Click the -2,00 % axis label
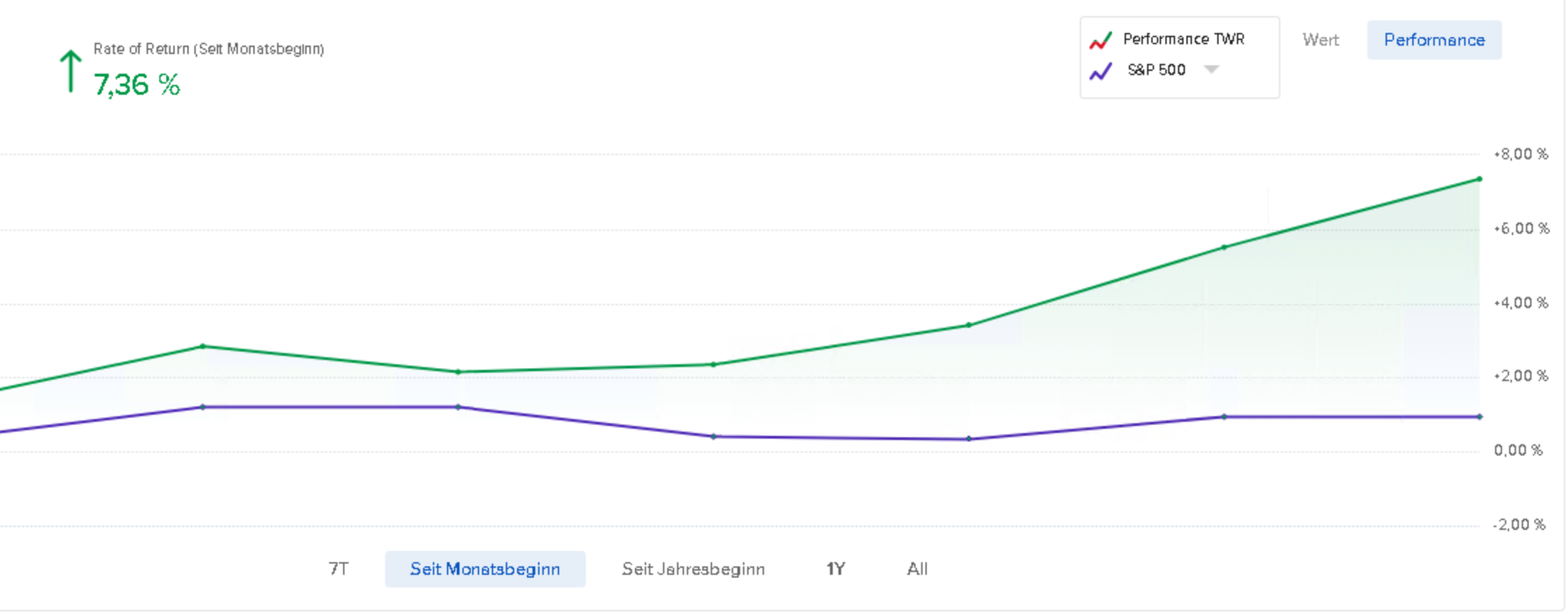1568x612 pixels. [1519, 525]
